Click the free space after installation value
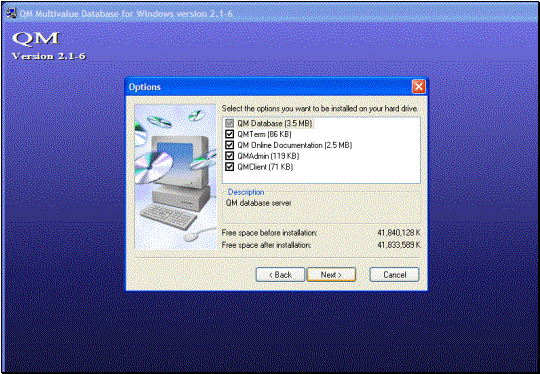The height and width of the screenshot is (374, 540). [x=399, y=245]
